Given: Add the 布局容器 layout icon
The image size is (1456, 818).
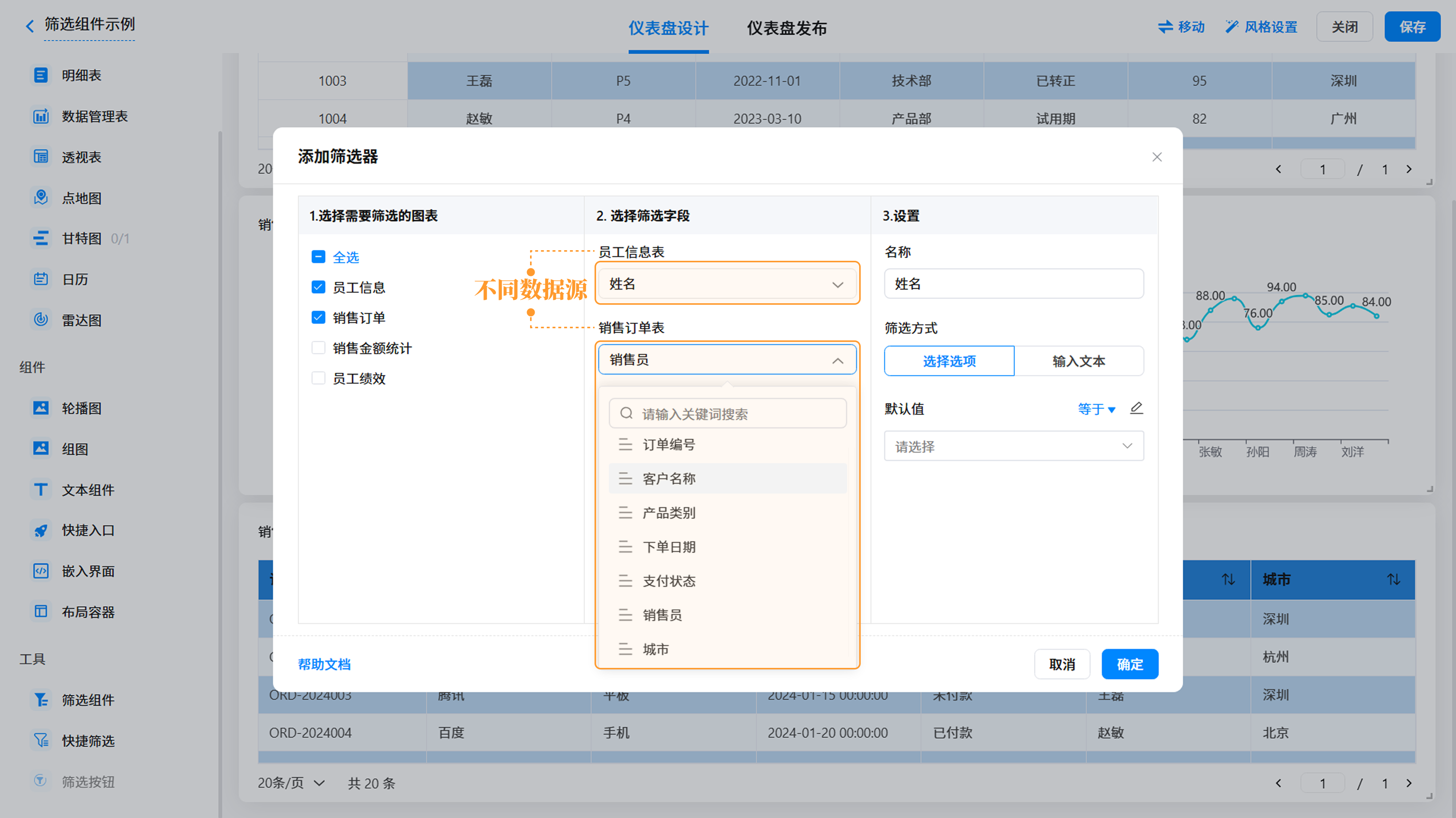Looking at the screenshot, I should click(41, 612).
